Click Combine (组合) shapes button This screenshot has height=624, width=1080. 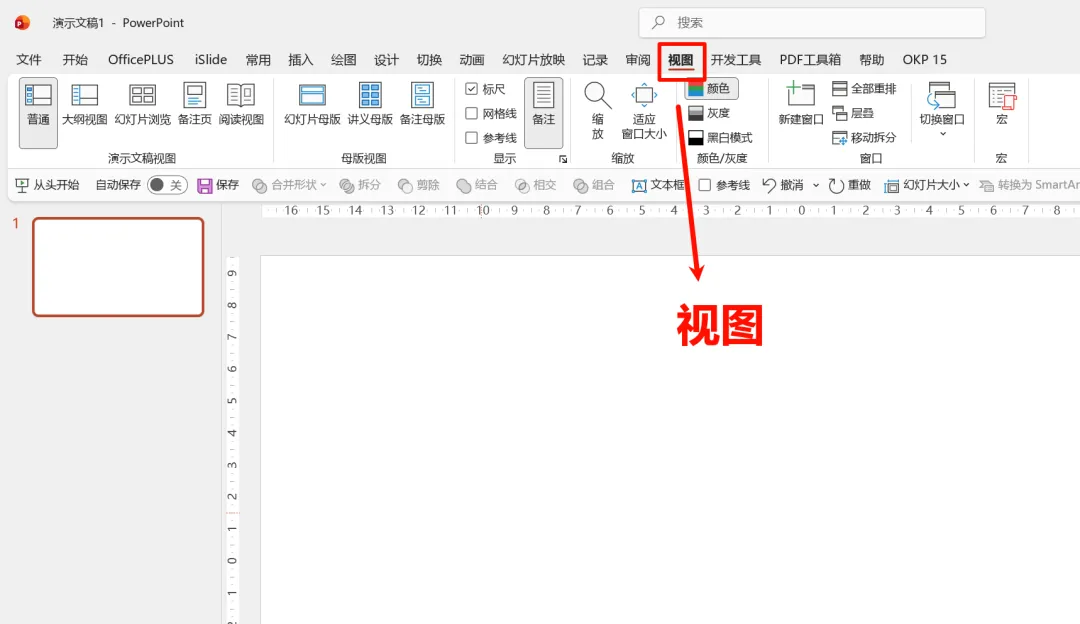[x=594, y=185]
